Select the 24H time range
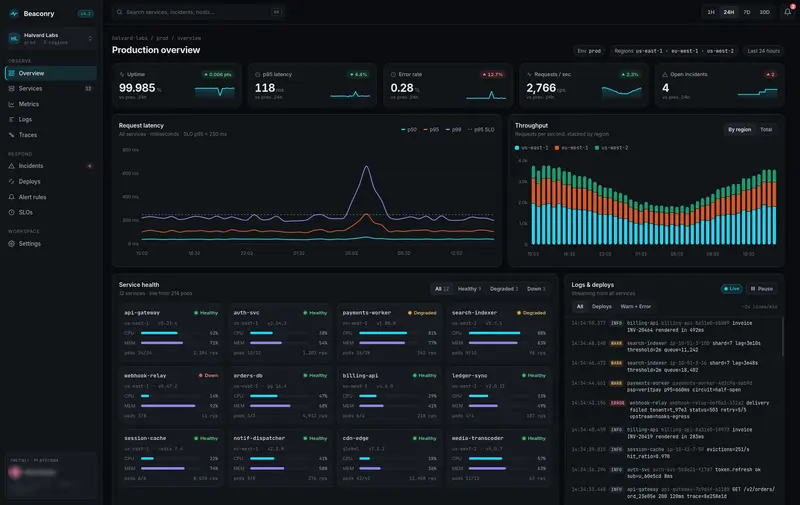The width and height of the screenshot is (800, 505). tap(729, 12)
